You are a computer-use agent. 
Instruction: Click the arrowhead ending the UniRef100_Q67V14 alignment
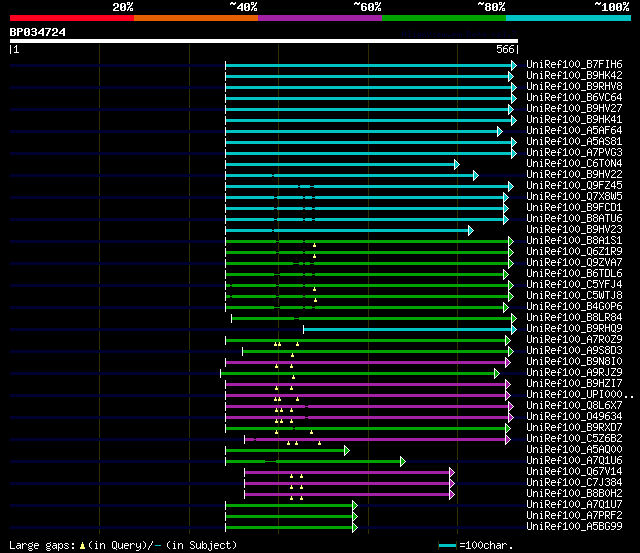(452, 473)
